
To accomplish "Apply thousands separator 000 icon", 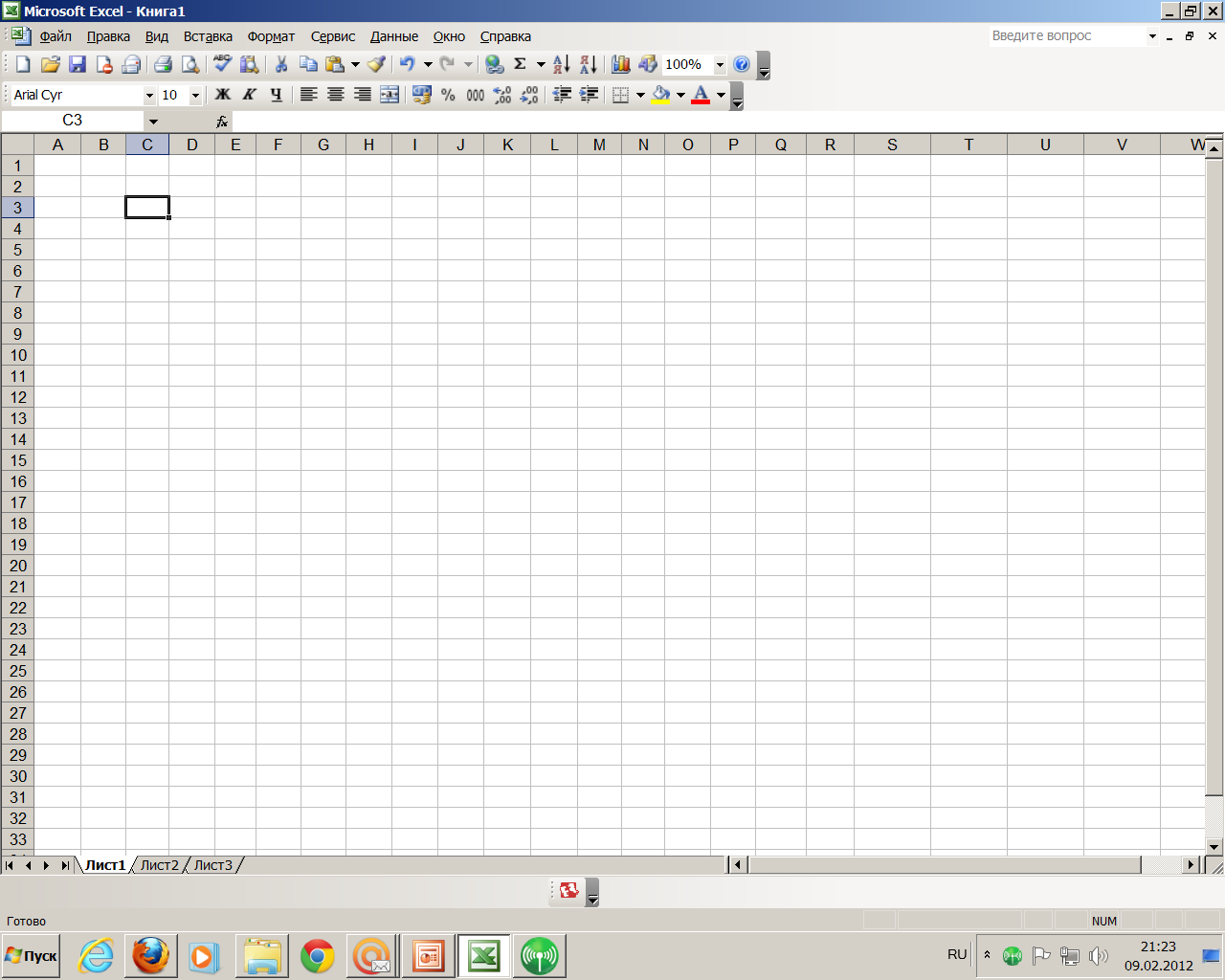I will click(x=475, y=95).
